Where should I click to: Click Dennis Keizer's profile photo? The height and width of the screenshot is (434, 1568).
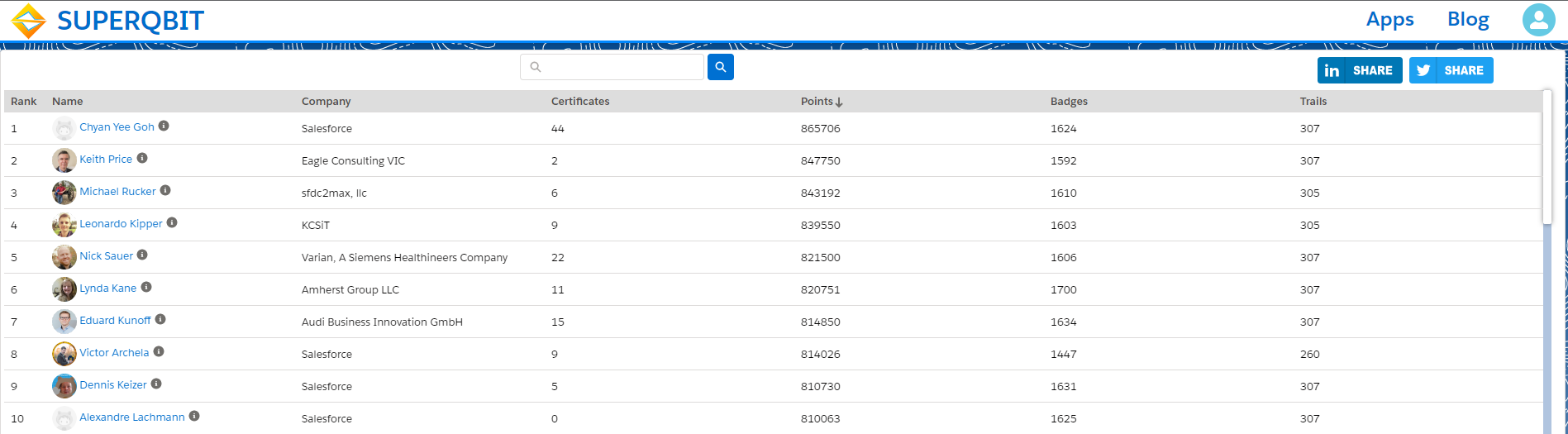[x=64, y=386]
